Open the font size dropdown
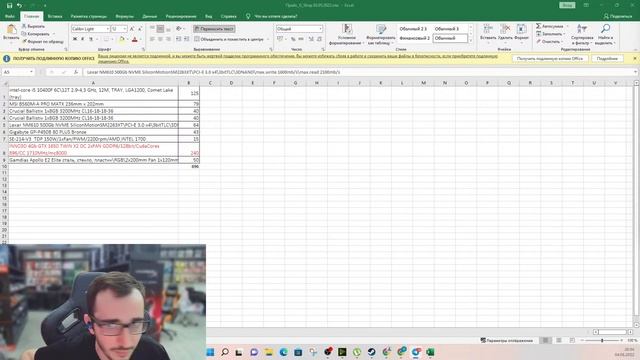640x360 pixels. pos(124,29)
